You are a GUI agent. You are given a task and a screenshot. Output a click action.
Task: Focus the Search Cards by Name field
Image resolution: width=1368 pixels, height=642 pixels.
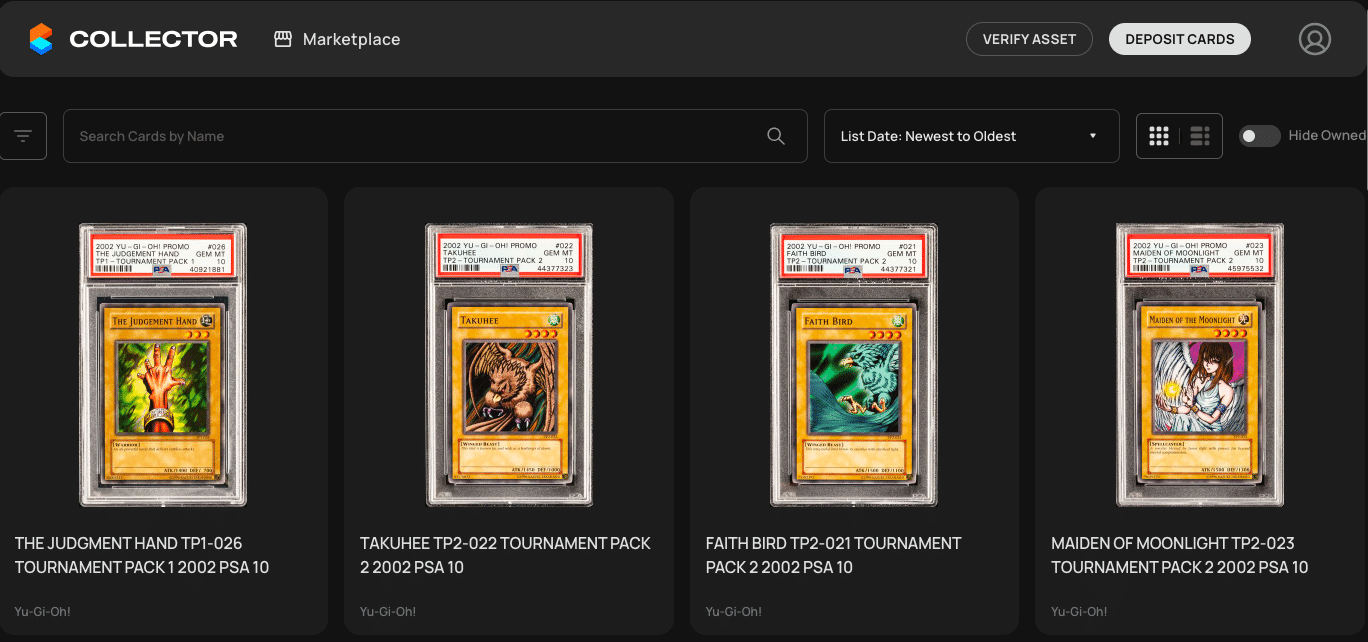coord(435,136)
